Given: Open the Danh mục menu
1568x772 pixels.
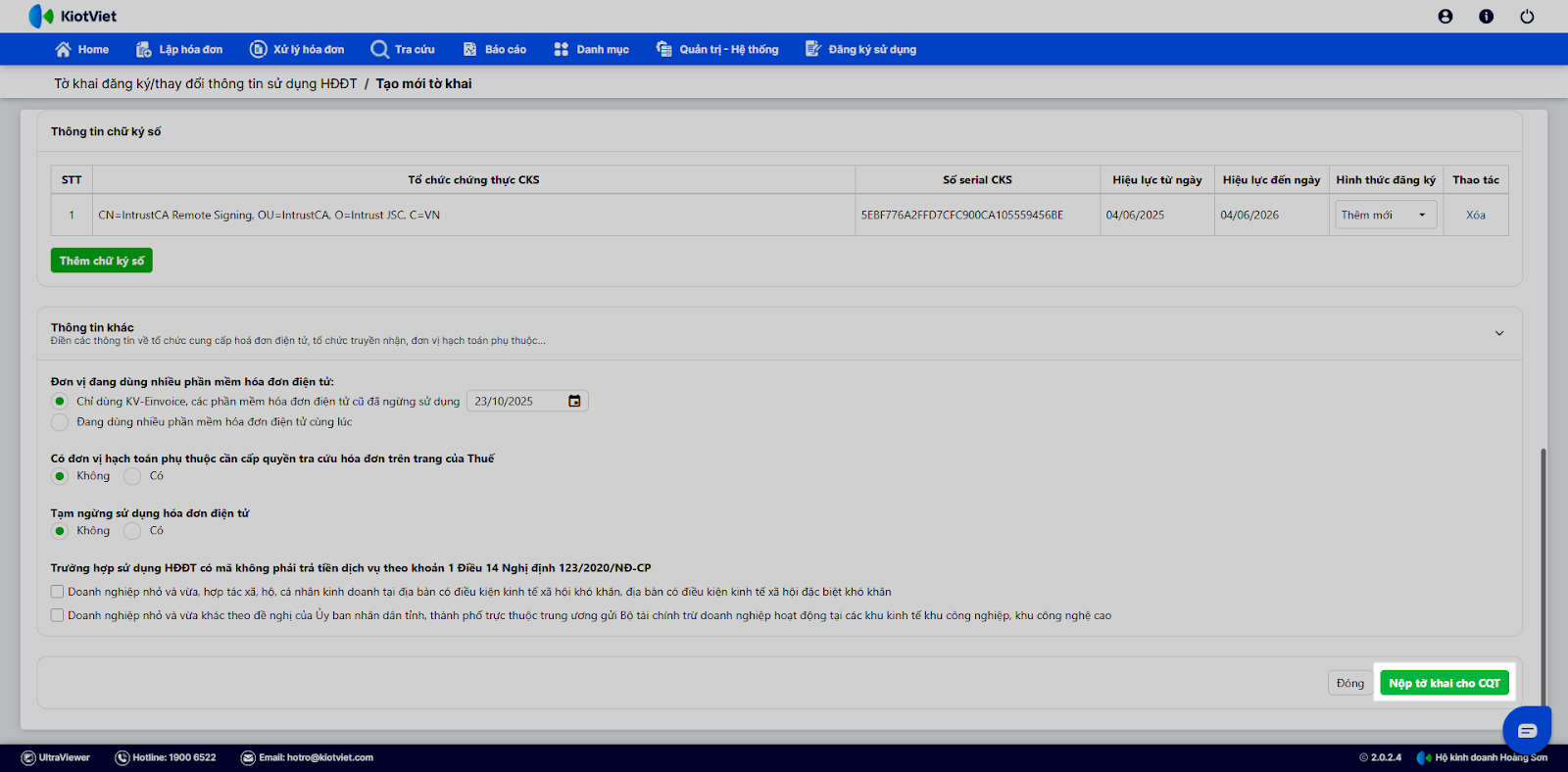Looking at the screenshot, I should [x=591, y=49].
